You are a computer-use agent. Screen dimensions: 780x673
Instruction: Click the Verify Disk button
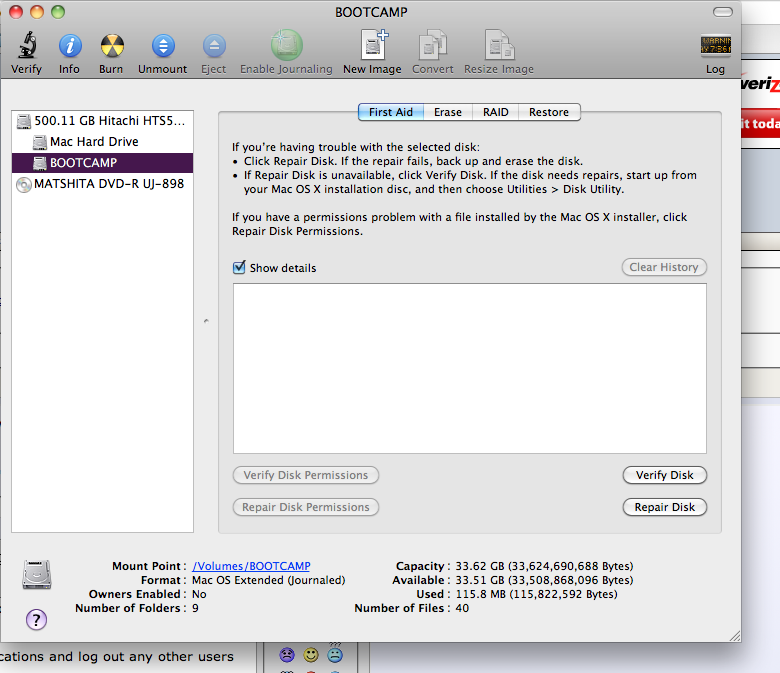(665, 475)
